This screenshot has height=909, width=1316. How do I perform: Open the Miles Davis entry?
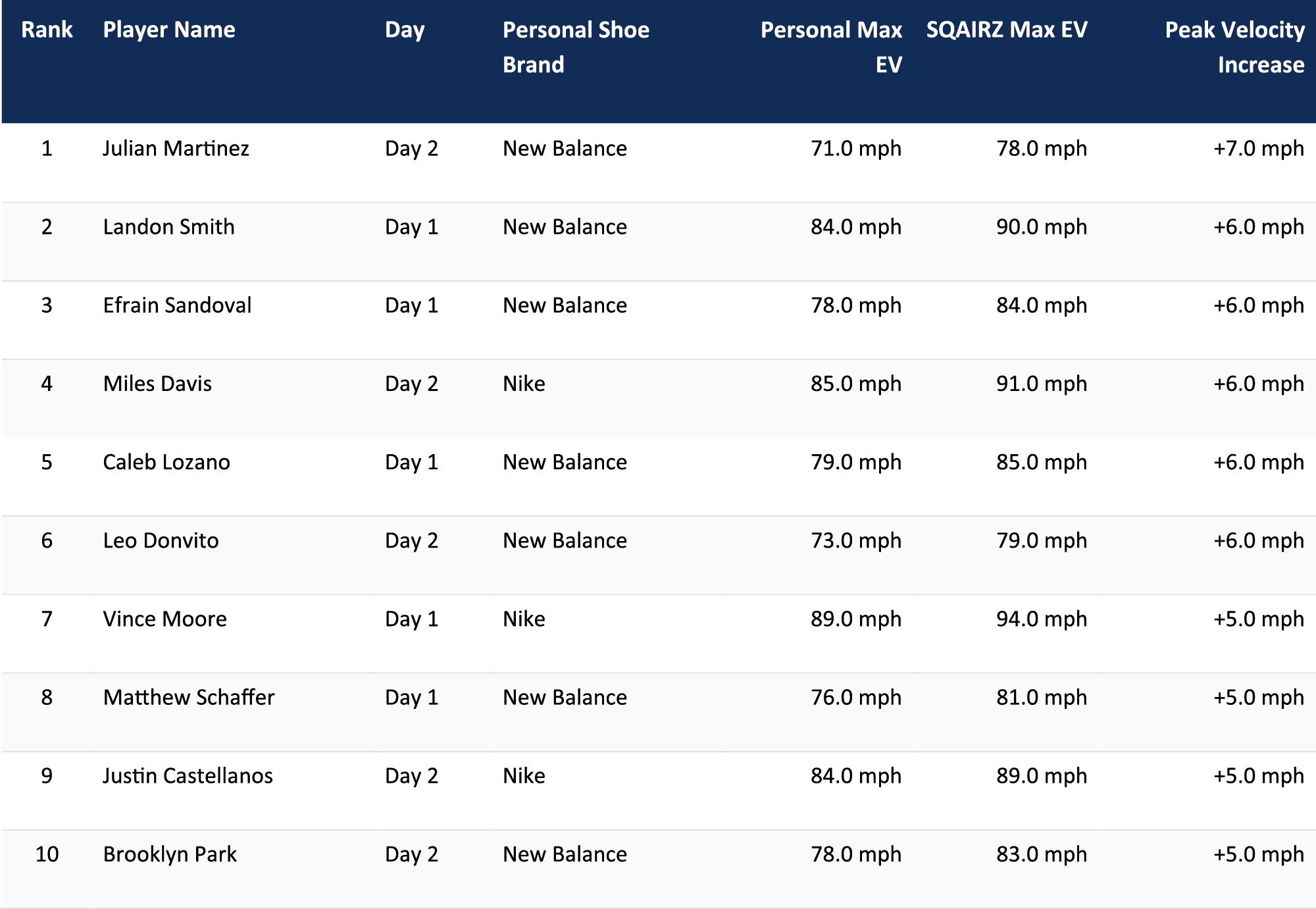[x=157, y=384]
